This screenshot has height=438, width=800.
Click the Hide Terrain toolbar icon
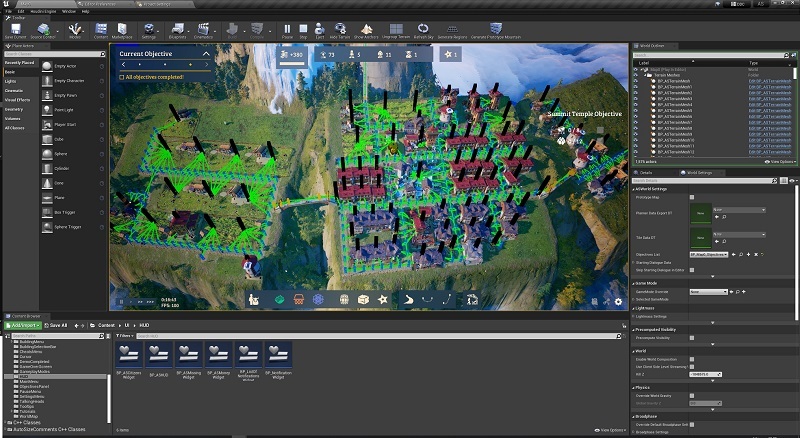[x=340, y=30]
